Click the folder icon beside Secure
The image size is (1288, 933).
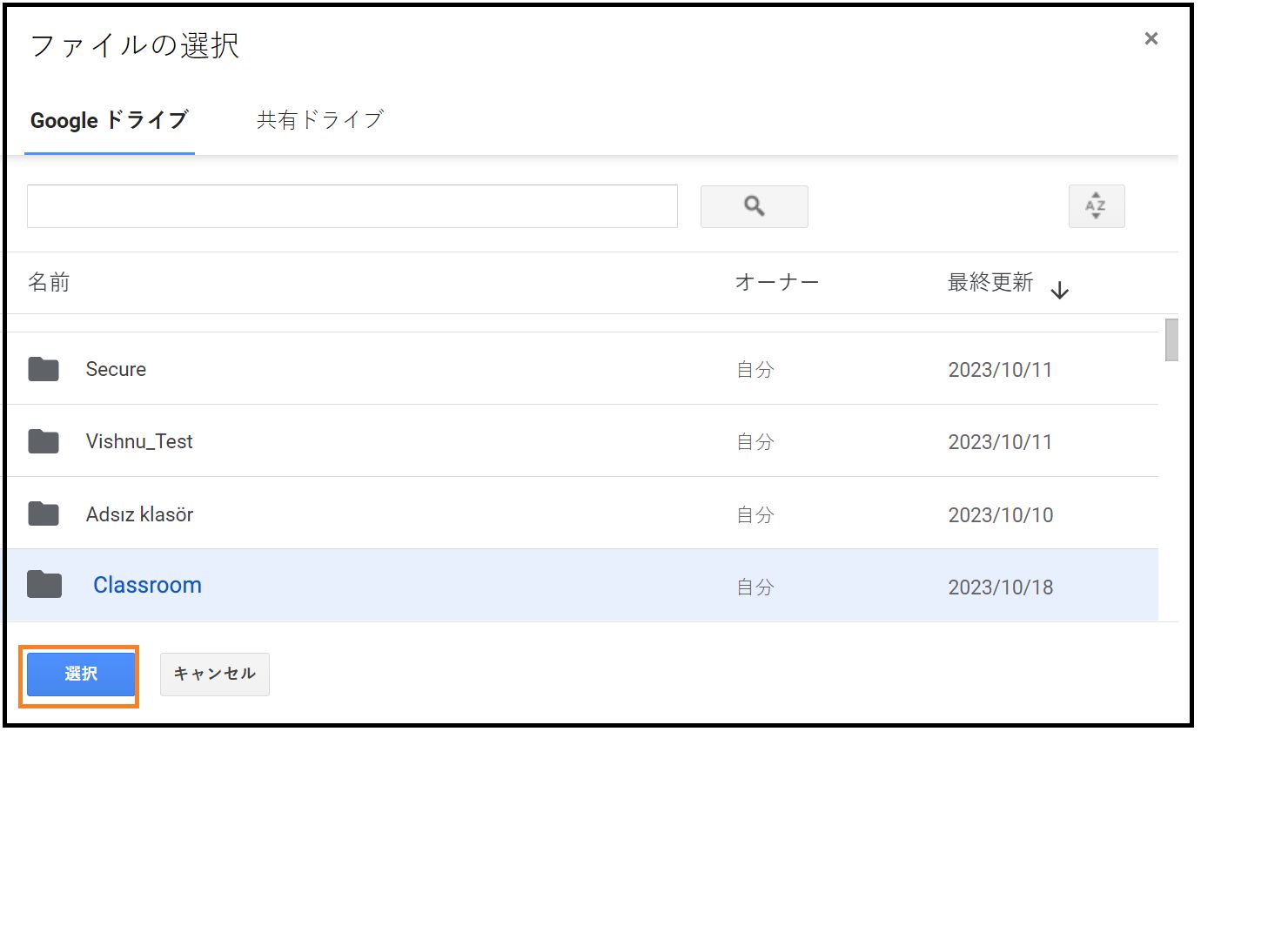coord(44,369)
